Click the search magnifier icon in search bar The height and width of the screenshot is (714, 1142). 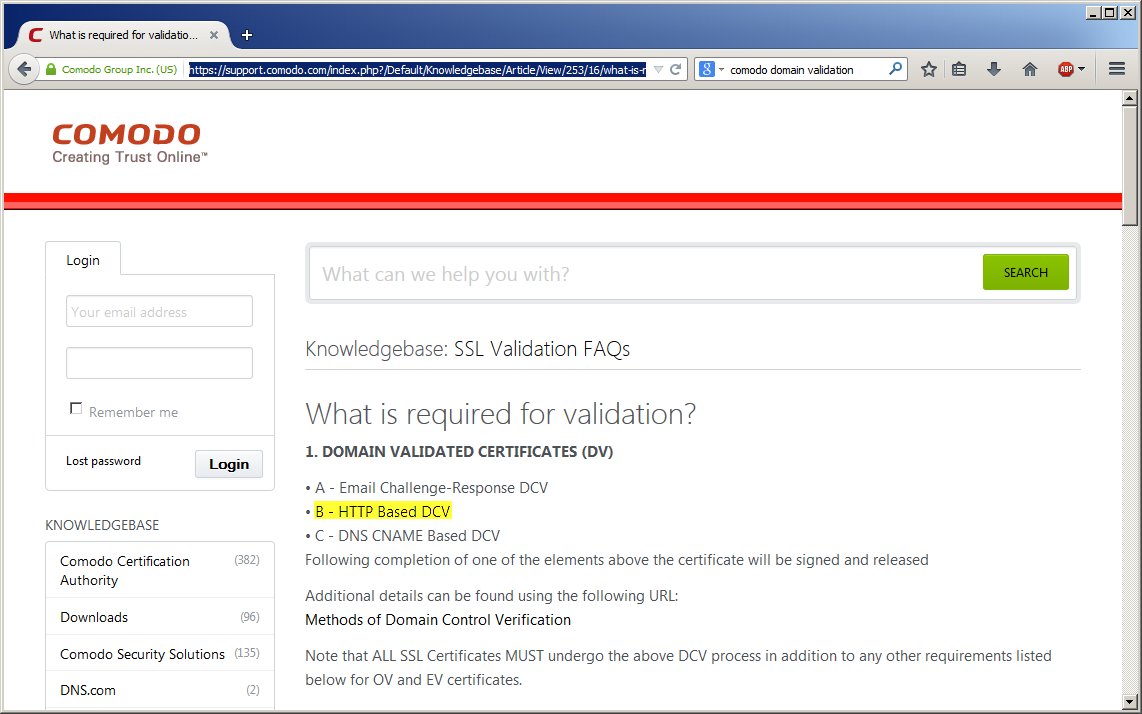pos(895,69)
